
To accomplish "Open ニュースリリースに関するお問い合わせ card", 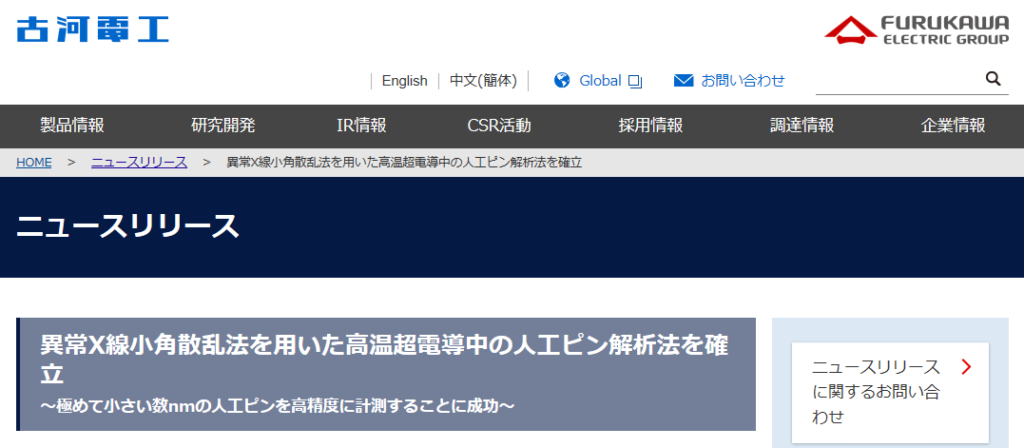I will tap(890, 392).
